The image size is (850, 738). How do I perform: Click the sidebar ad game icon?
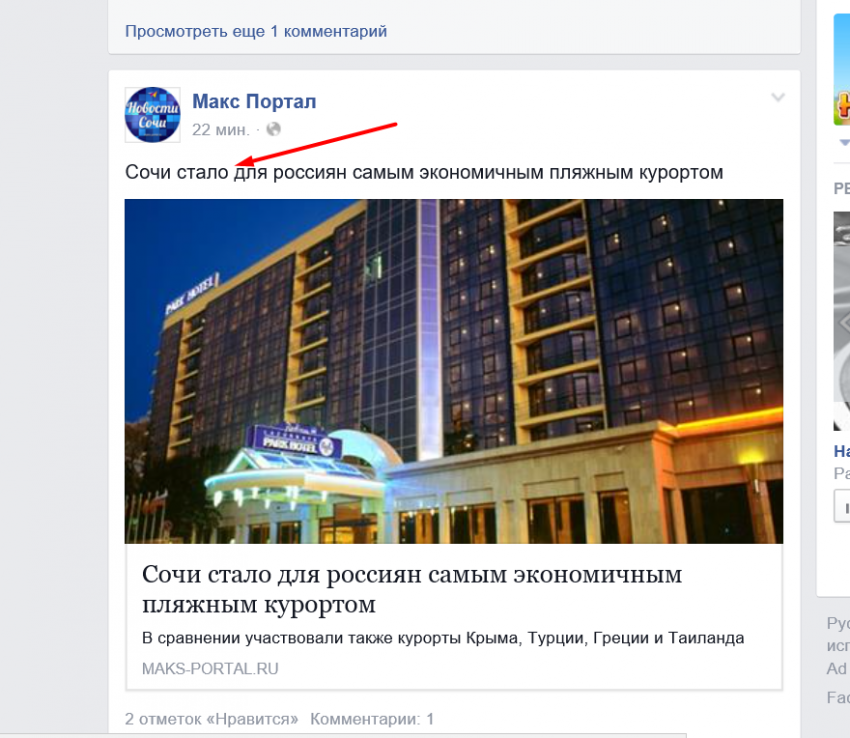[x=842, y=70]
